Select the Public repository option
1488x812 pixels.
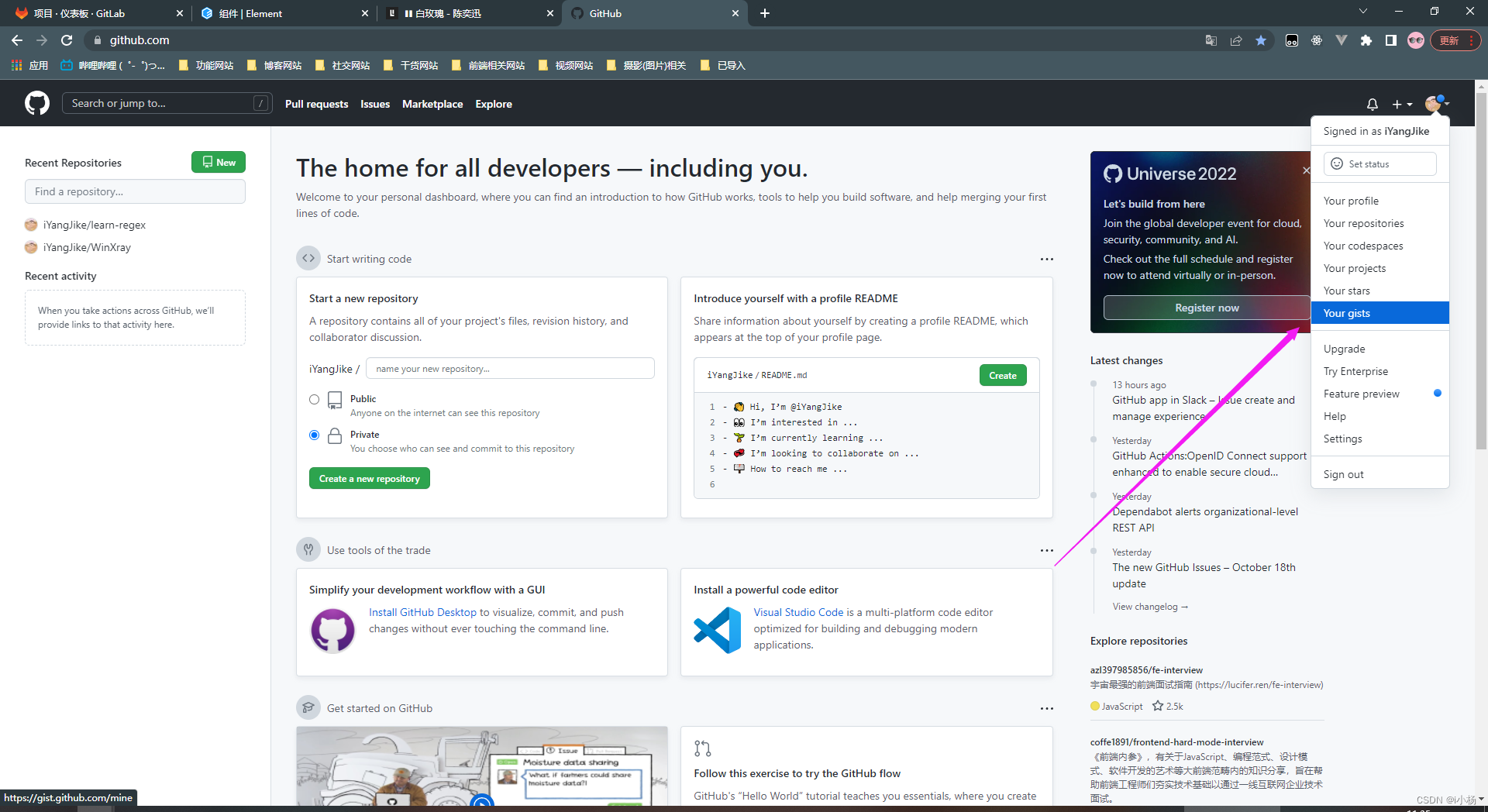click(x=314, y=400)
